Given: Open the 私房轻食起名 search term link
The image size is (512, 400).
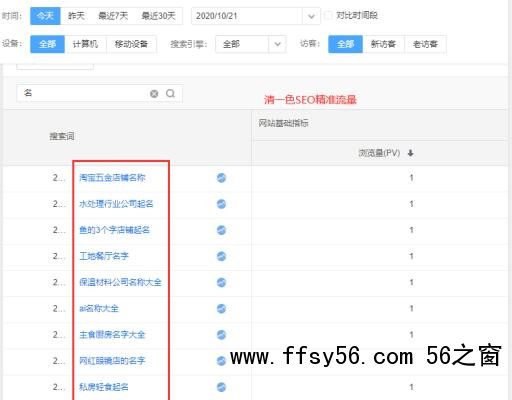Looking at the screenshot, I should pyautogui.click(x=104, y=387).
